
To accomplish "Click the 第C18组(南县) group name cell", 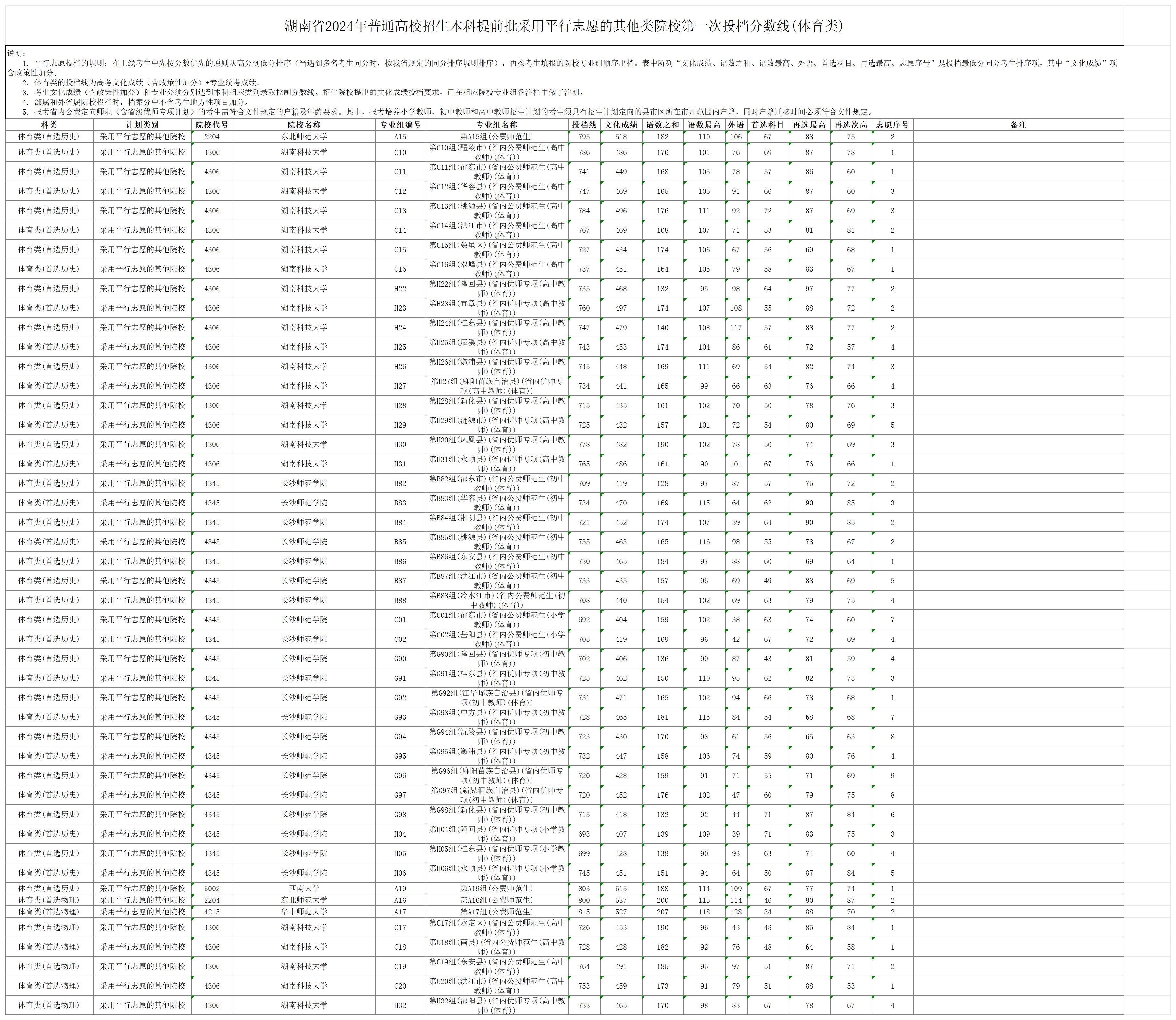I will [x=497, y=947].
